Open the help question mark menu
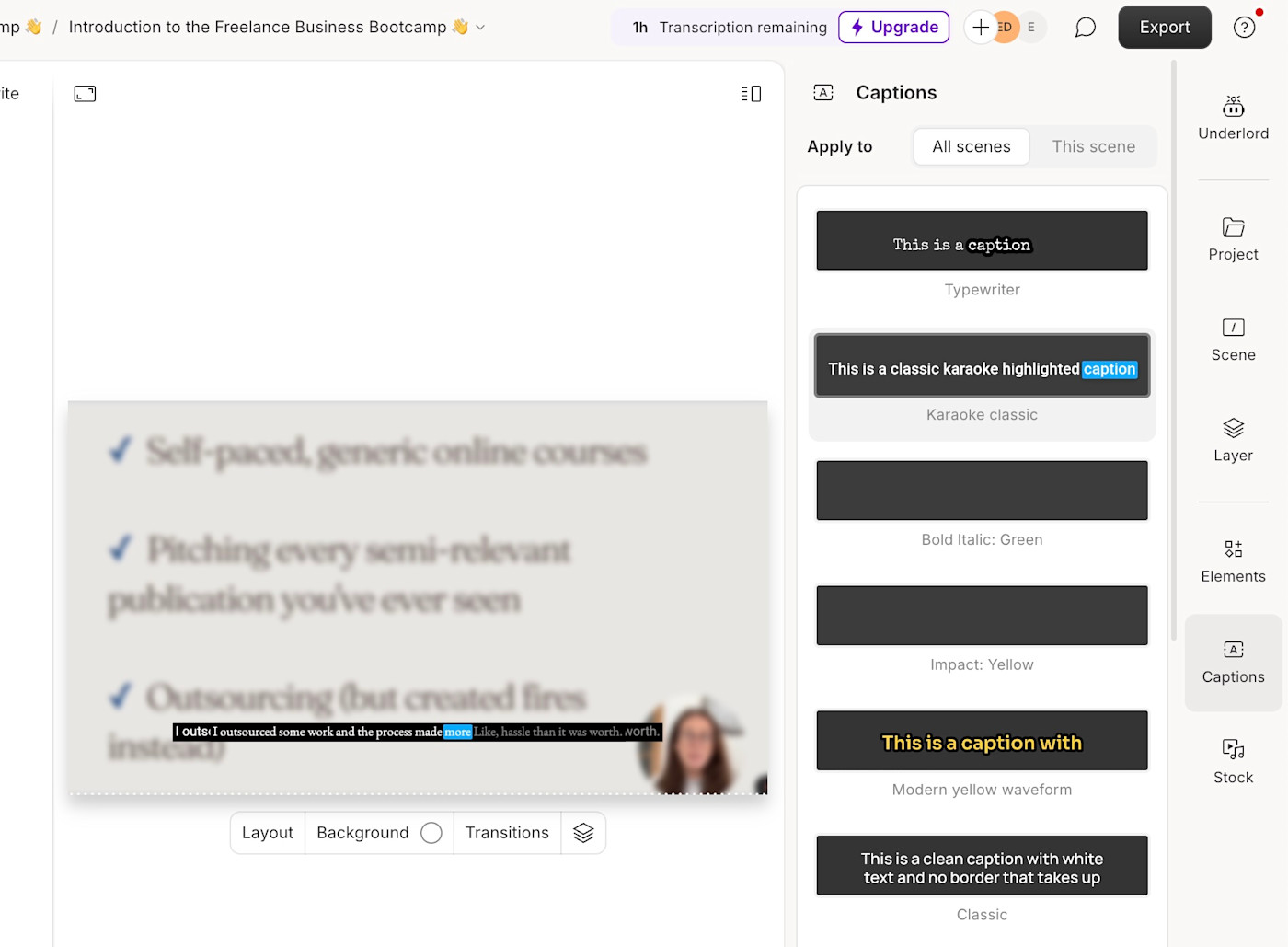1288x947 pixels. pos(1244,27)
